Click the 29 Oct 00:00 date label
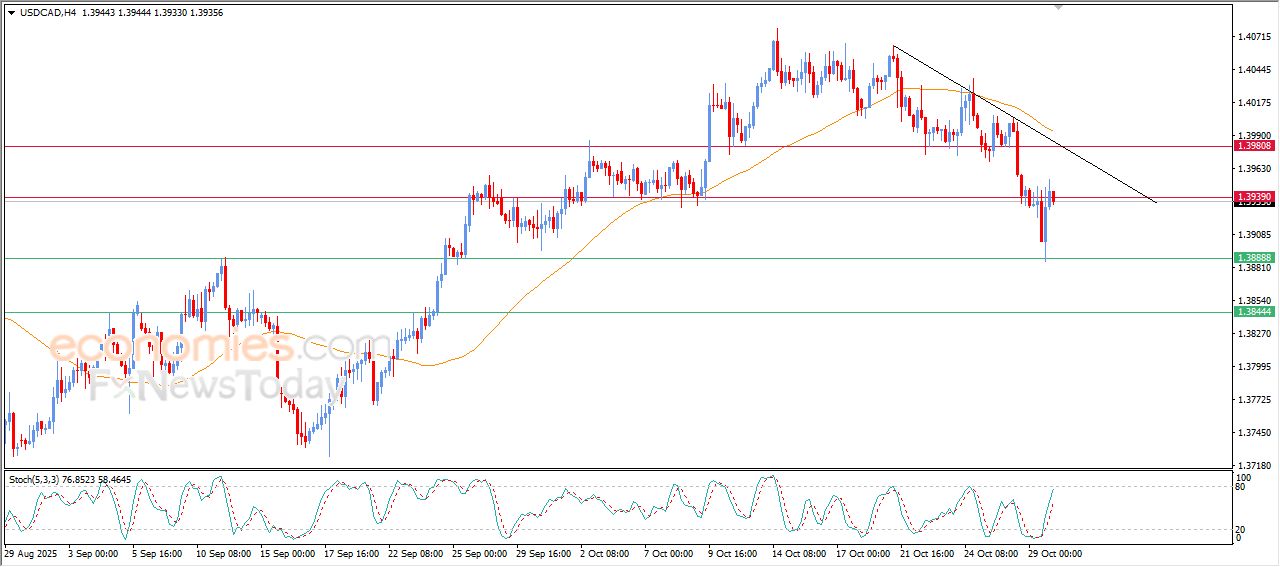This screenshot has width=1280, height=567. pos(1055,552)
